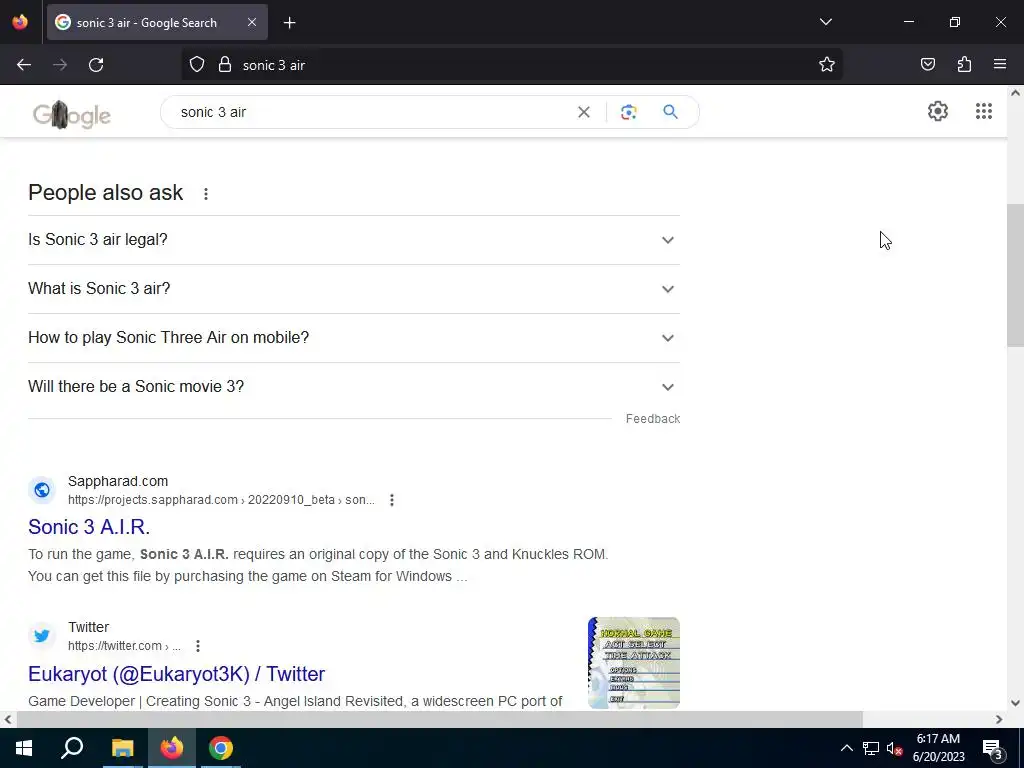
Task: Open the tracking protection shield icon
Action: pos(197,65)
